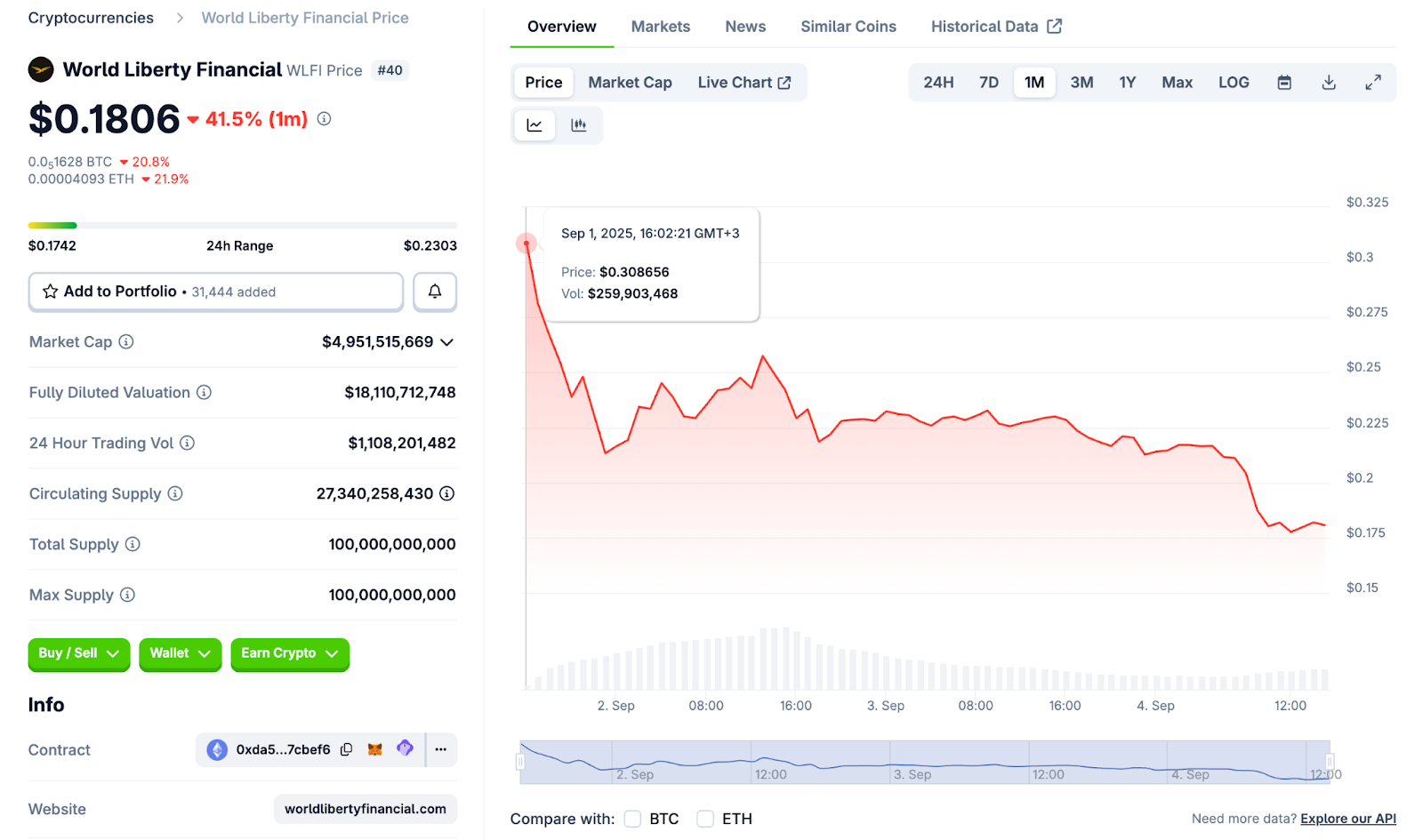Open the Wallet dropdown

180,653
